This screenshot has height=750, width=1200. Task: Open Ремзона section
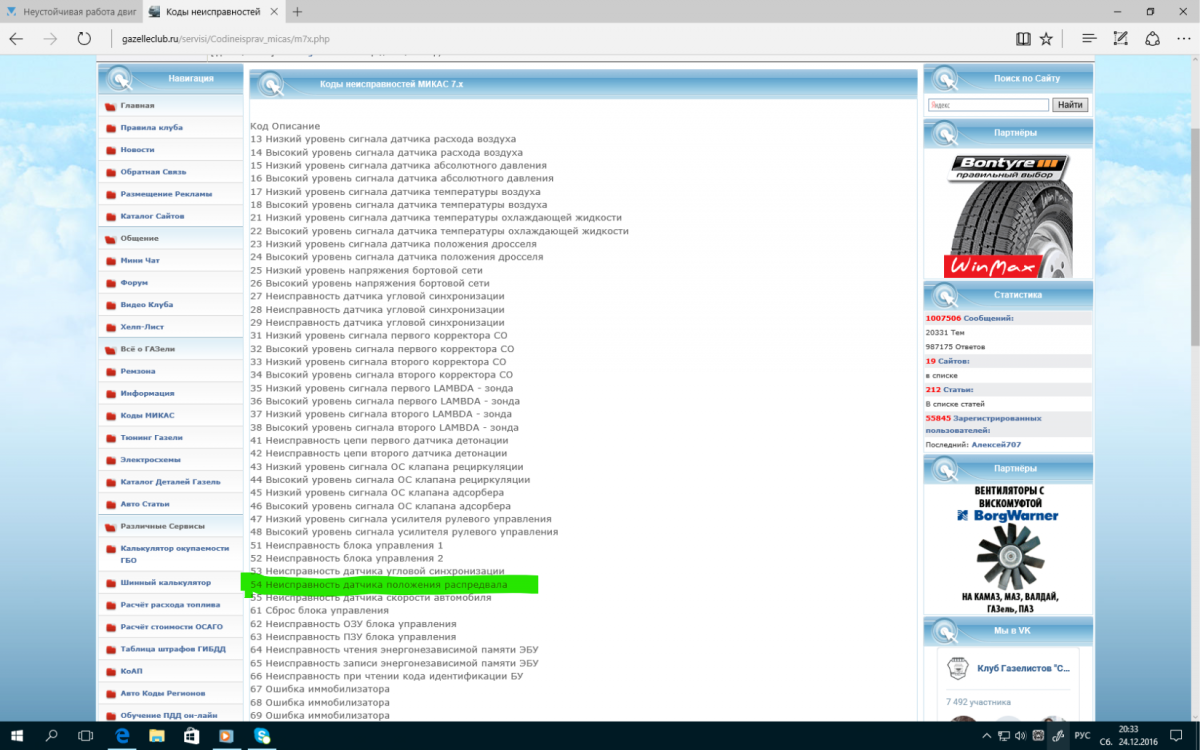coord(138,371)
